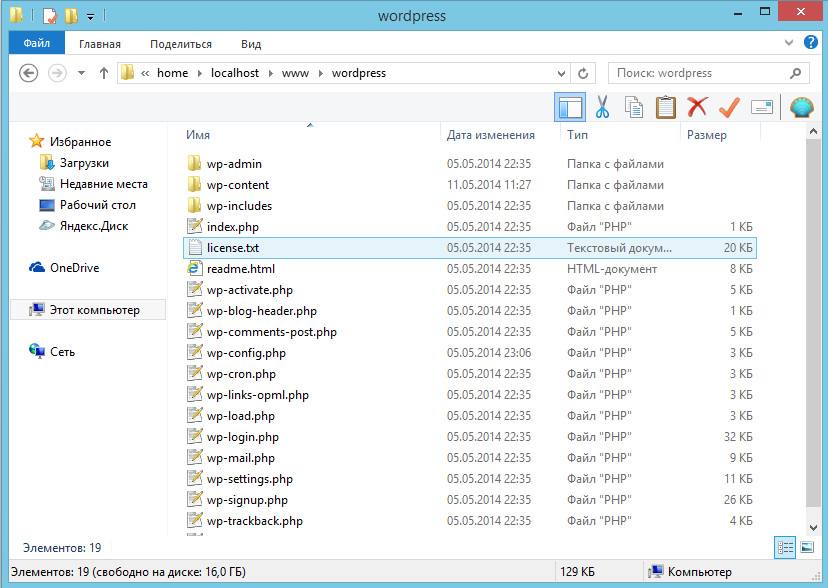
Task: Delete with the red X toolbar icon
Action: (x=697, y=107)
